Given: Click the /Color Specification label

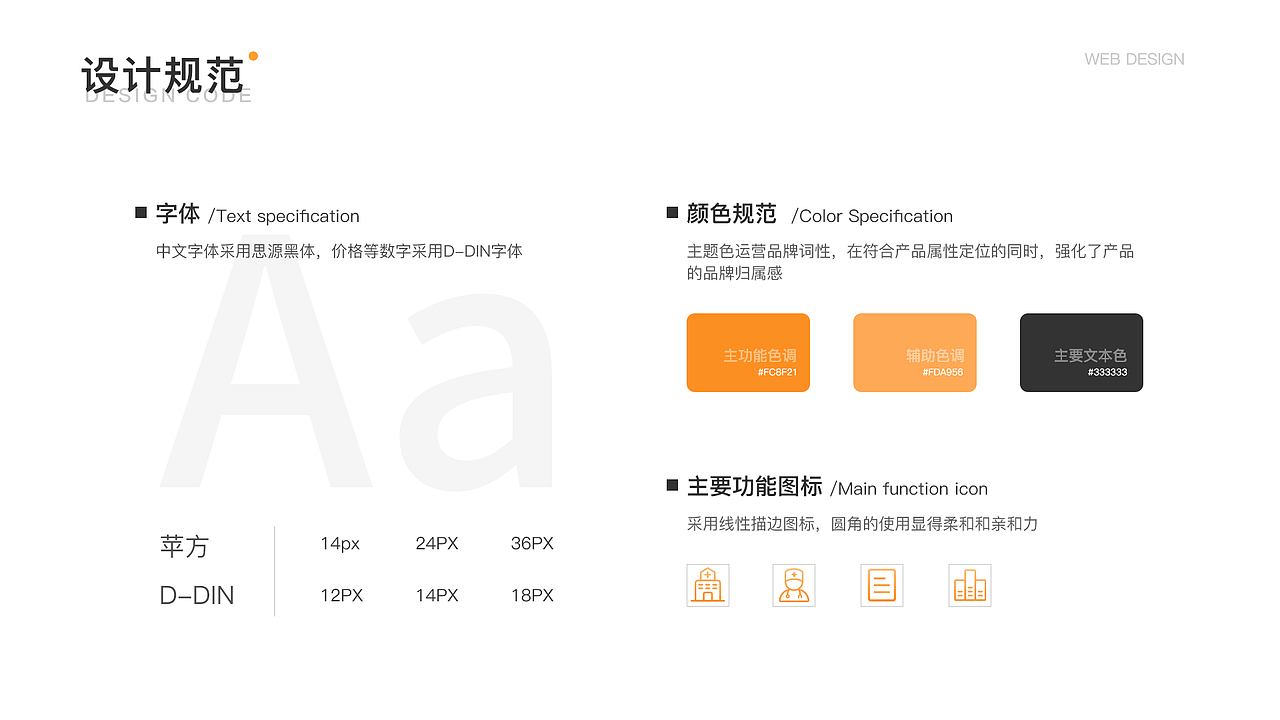Looking at the screenshot, I should pyautogui.click(x=872, y=216).
